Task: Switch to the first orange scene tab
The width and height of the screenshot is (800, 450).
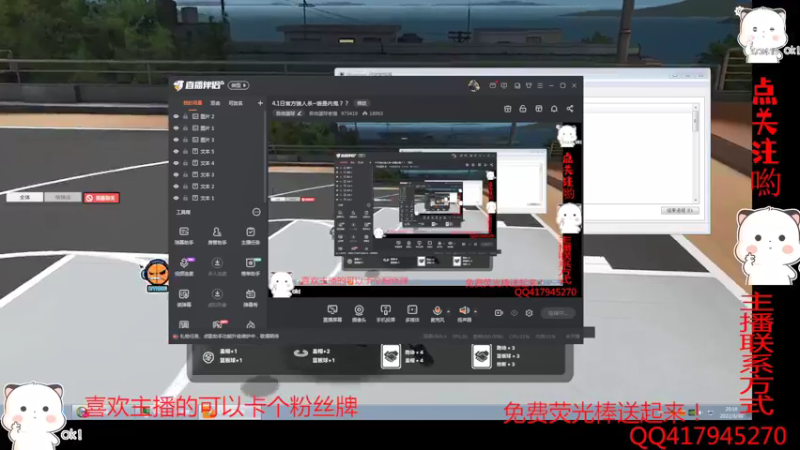Action: click(x=193, y=103)
